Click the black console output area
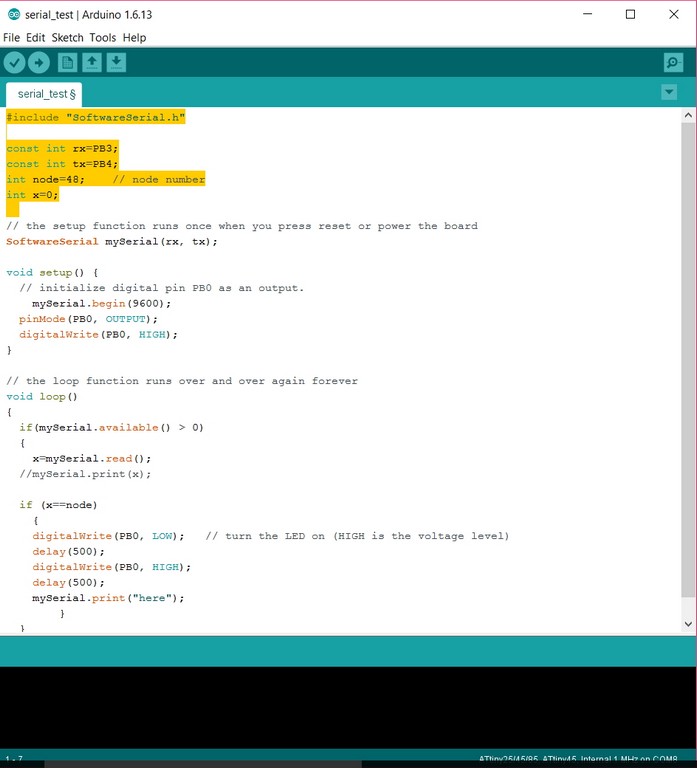Image resolution: width=697 pixels, height=768 pixels. click(x=348, y=707)
